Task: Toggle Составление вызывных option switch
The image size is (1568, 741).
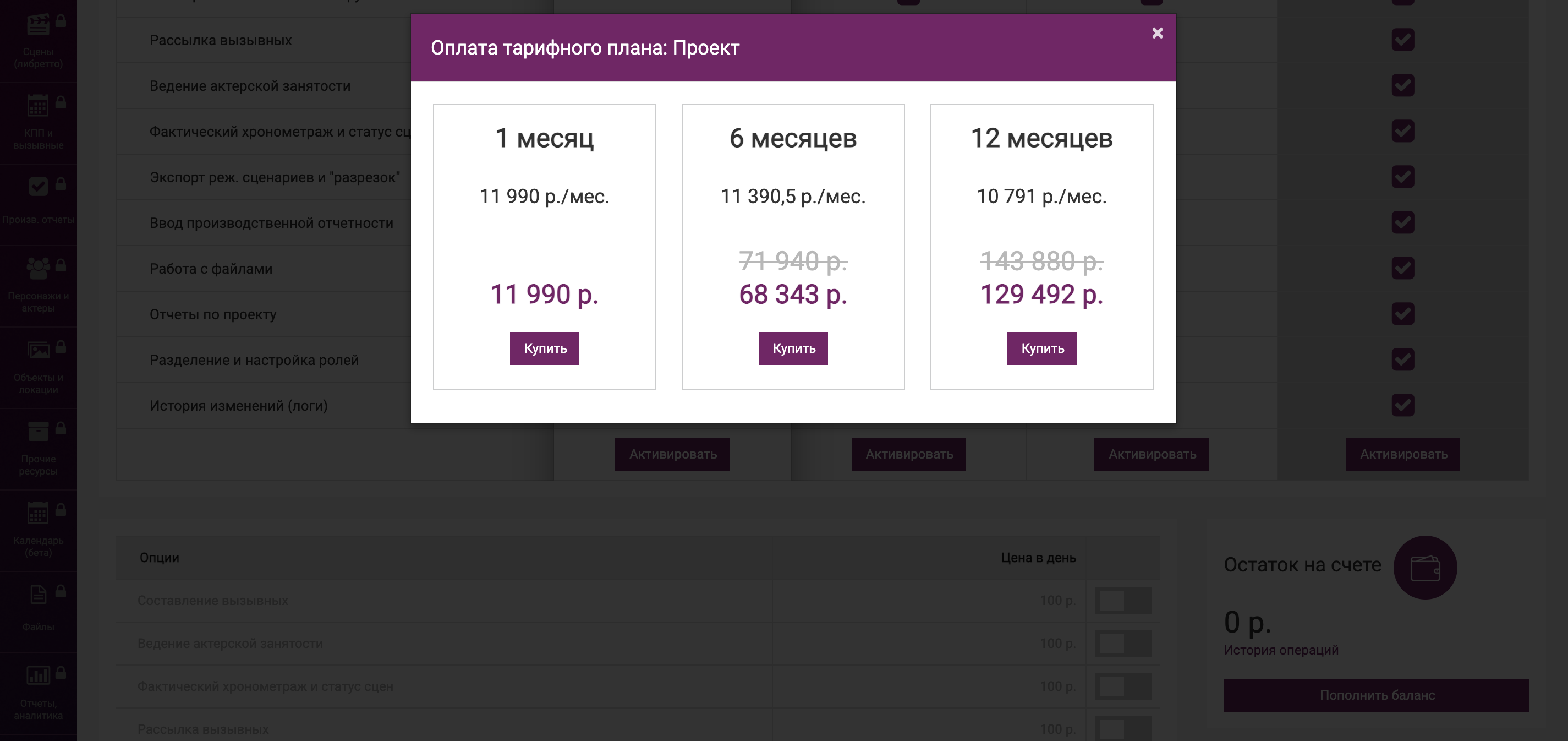Action: (x=1123, y=601)
